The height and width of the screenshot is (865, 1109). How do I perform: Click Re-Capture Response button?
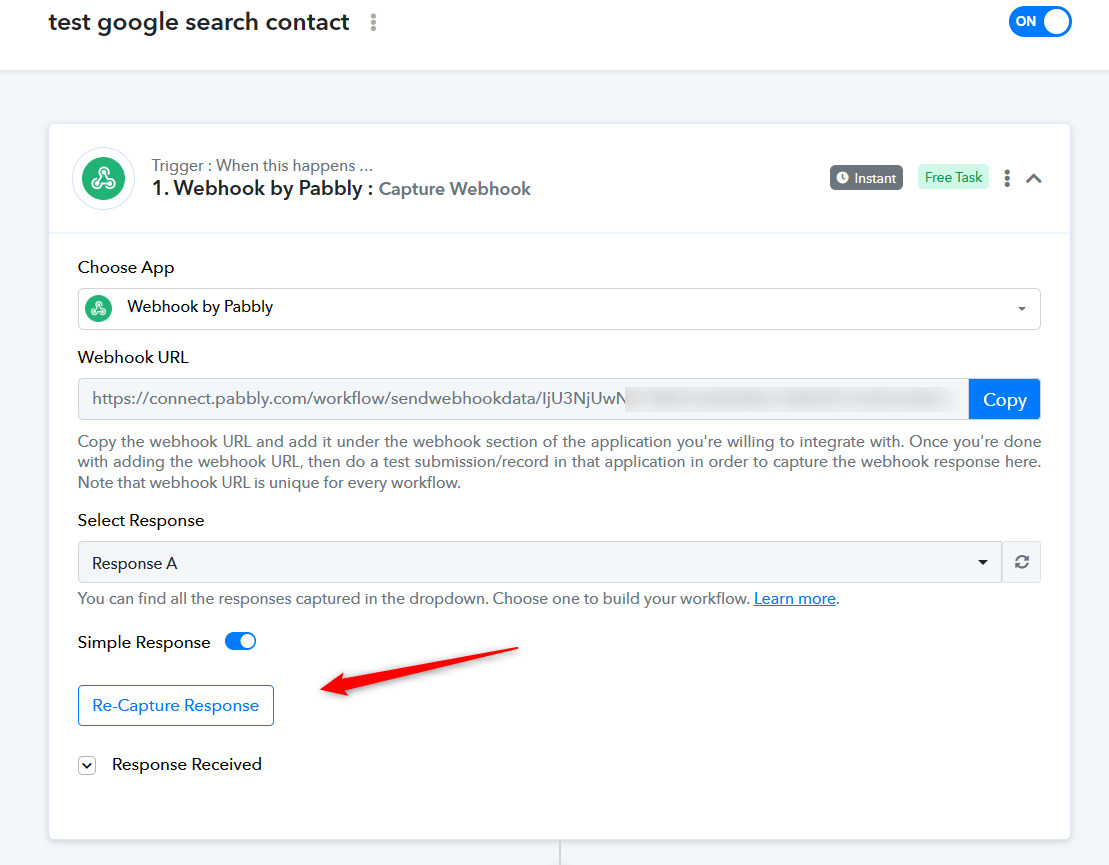click(175, 705)
